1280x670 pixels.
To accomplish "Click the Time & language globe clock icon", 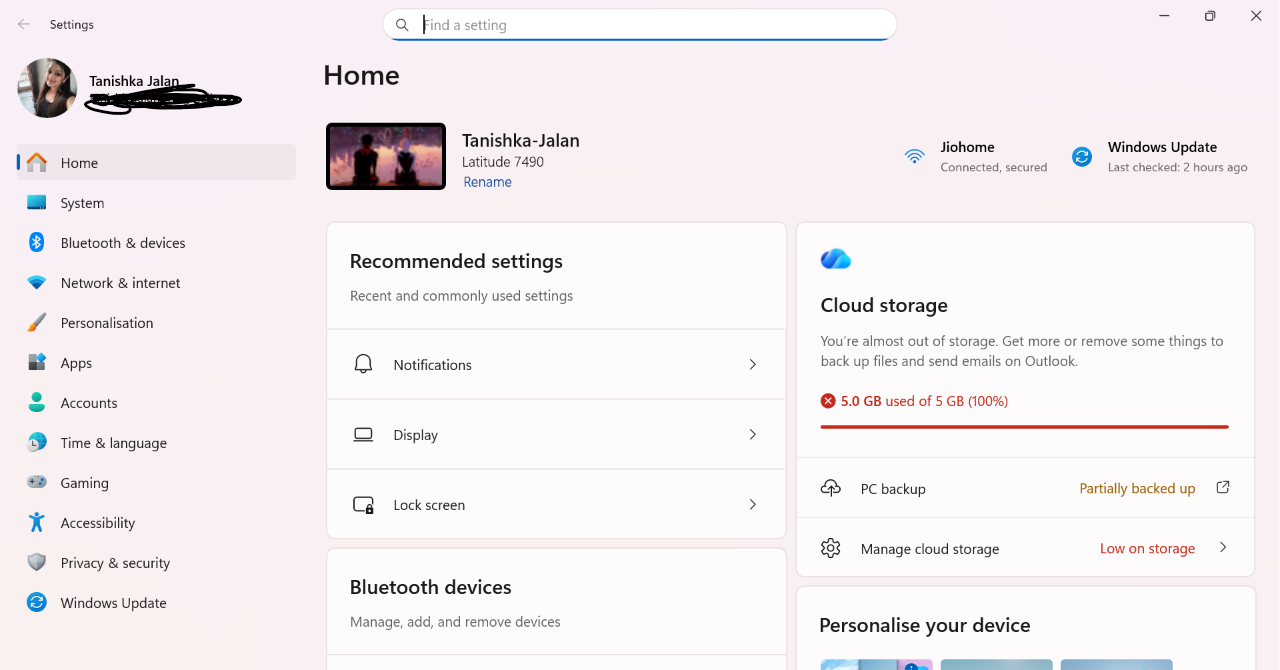I will point(37,442).
